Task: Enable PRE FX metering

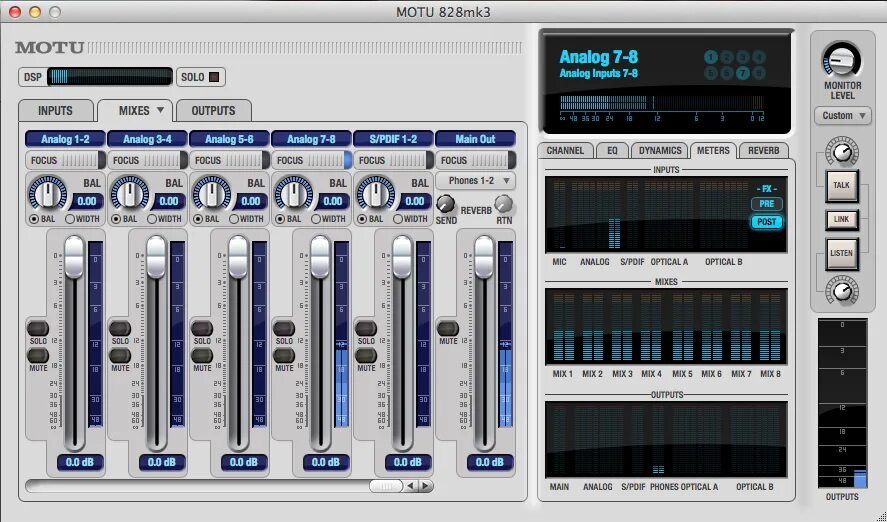Action: pos(767,204)
